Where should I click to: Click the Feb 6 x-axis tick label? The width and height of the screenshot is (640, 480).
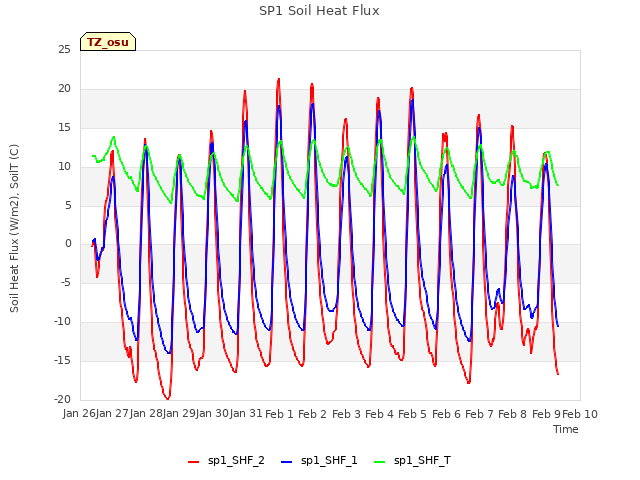coord(446,414)
